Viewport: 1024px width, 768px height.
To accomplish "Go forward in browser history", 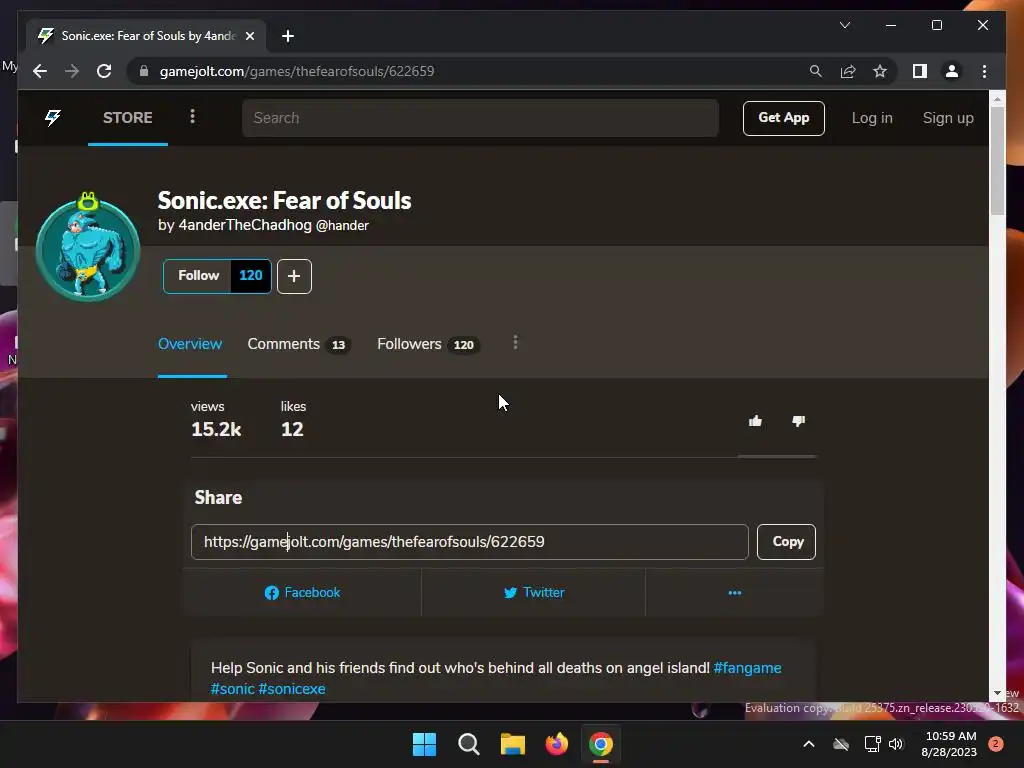I will pos(72,71).
